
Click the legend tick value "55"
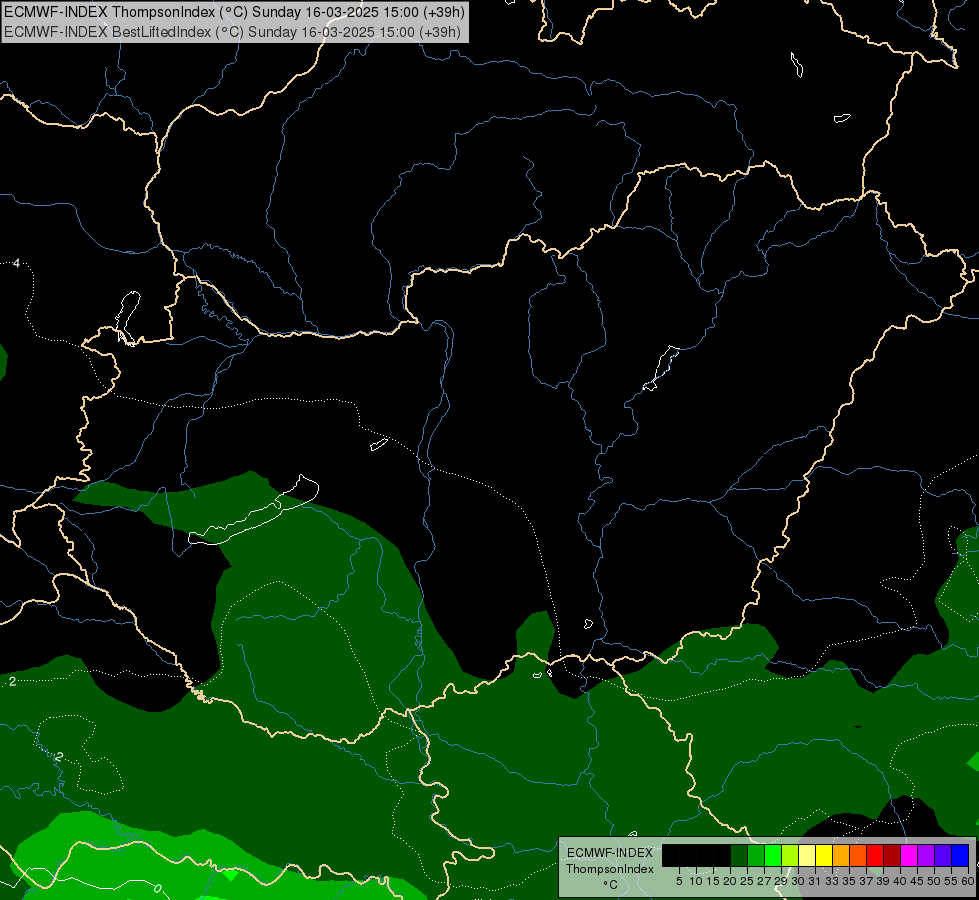[951, 881]
